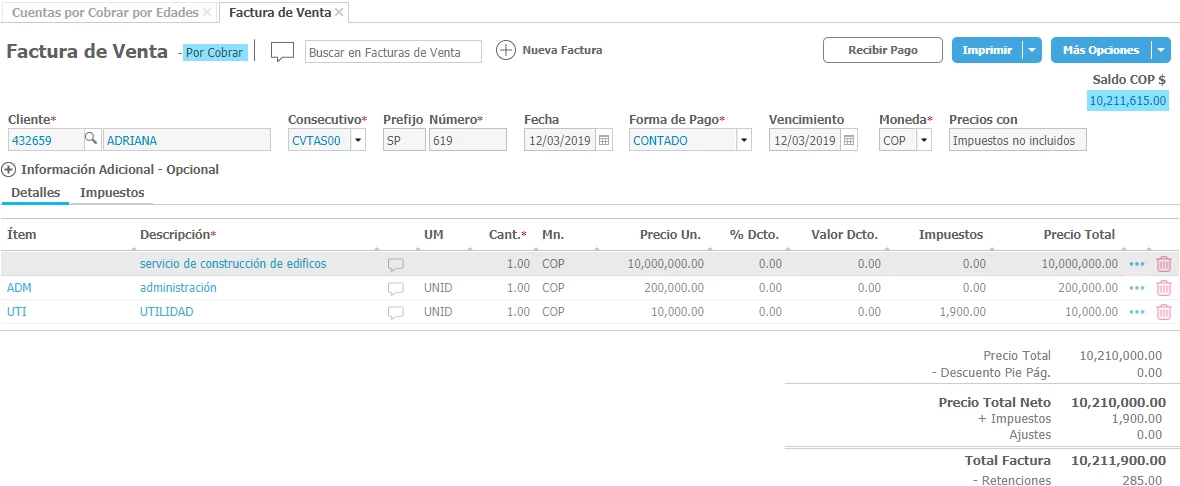
Task: Click the plus icon for Nueva Factura
Action: tap(506, 50)
